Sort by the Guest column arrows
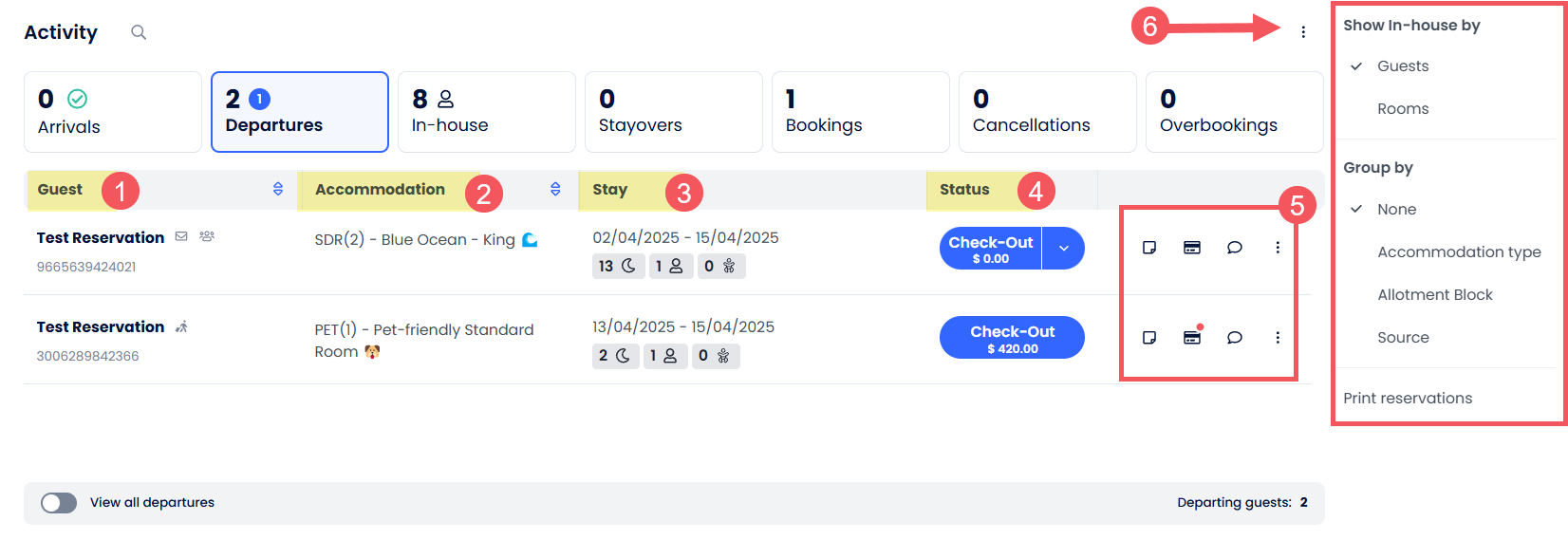This screenshot has height=540, width=1568. coord(278,189)
